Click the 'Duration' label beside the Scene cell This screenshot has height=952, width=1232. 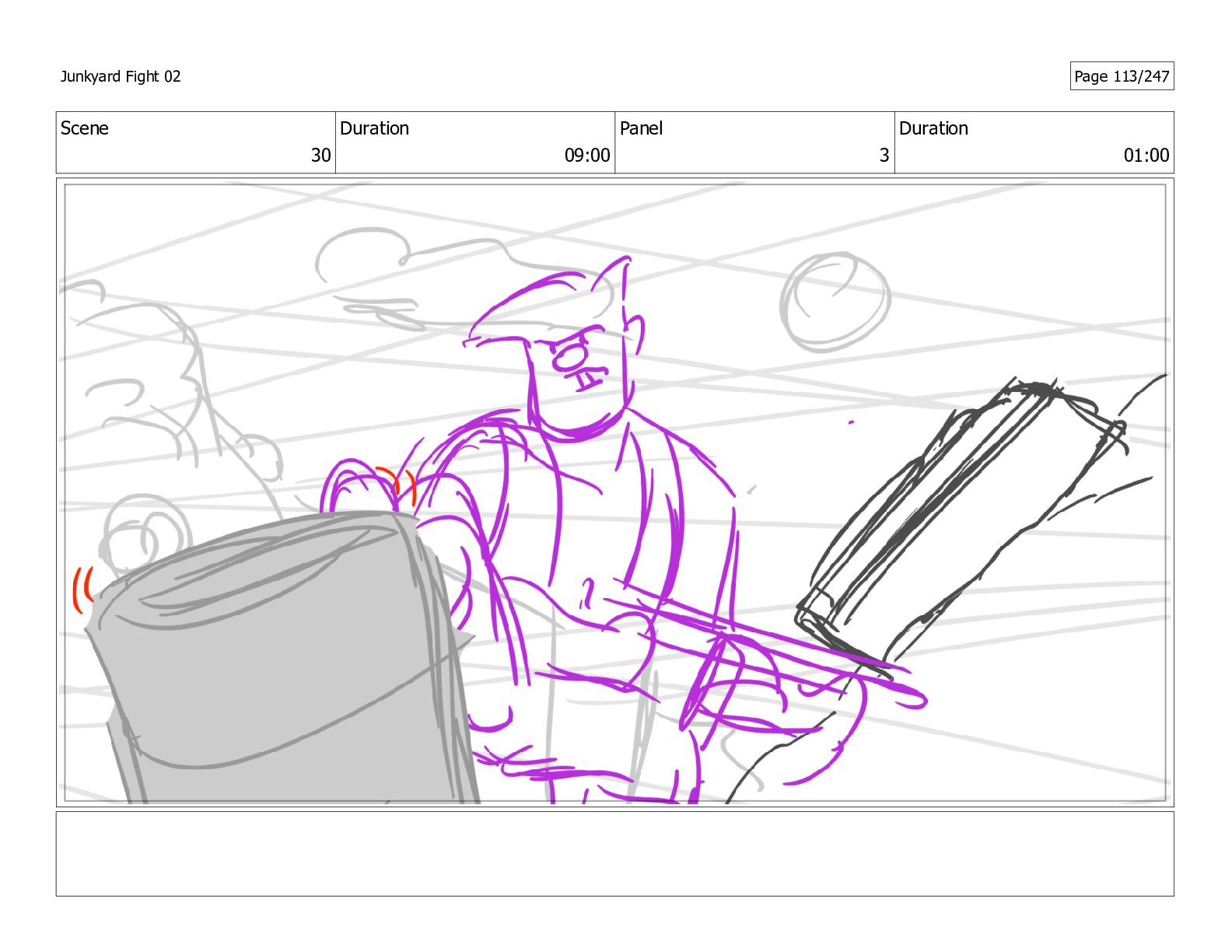coord(374,128)
